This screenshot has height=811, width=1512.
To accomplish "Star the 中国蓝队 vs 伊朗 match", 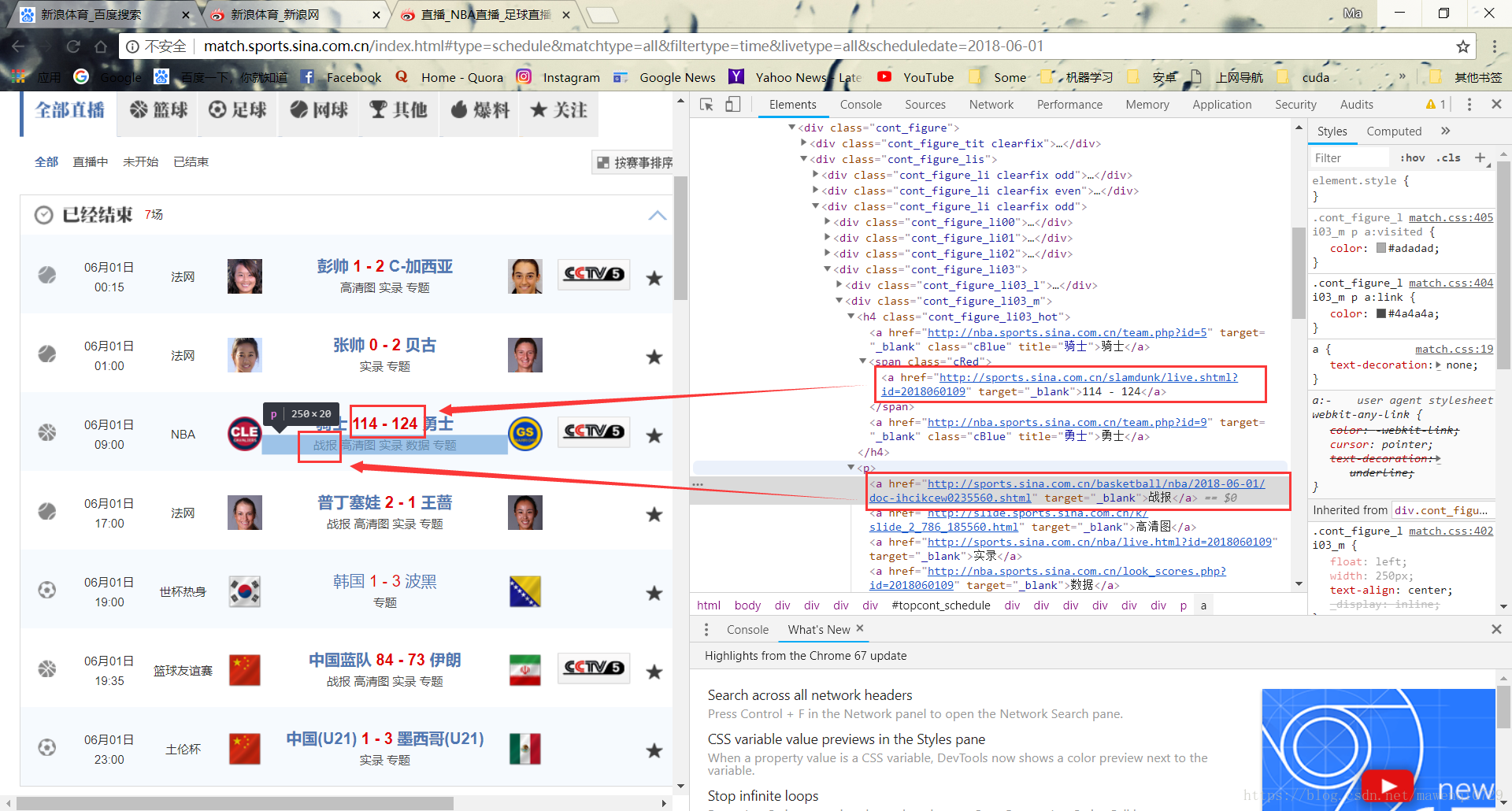I will 654,672.
